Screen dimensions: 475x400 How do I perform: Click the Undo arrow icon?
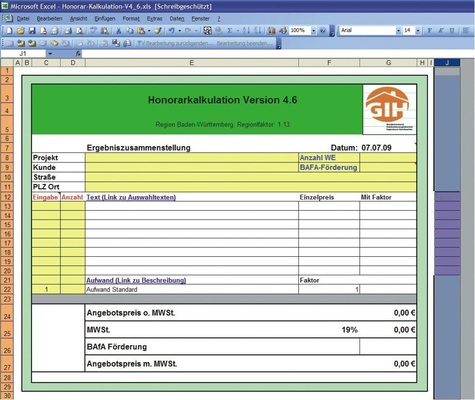172,31
